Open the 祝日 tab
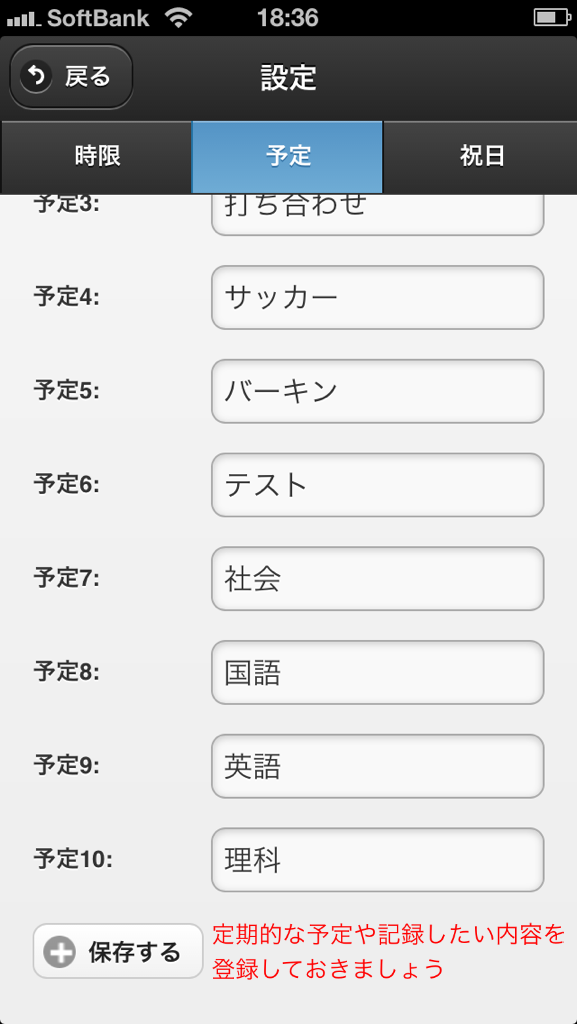Screen dimensions: 577x1024 point(480,157)
